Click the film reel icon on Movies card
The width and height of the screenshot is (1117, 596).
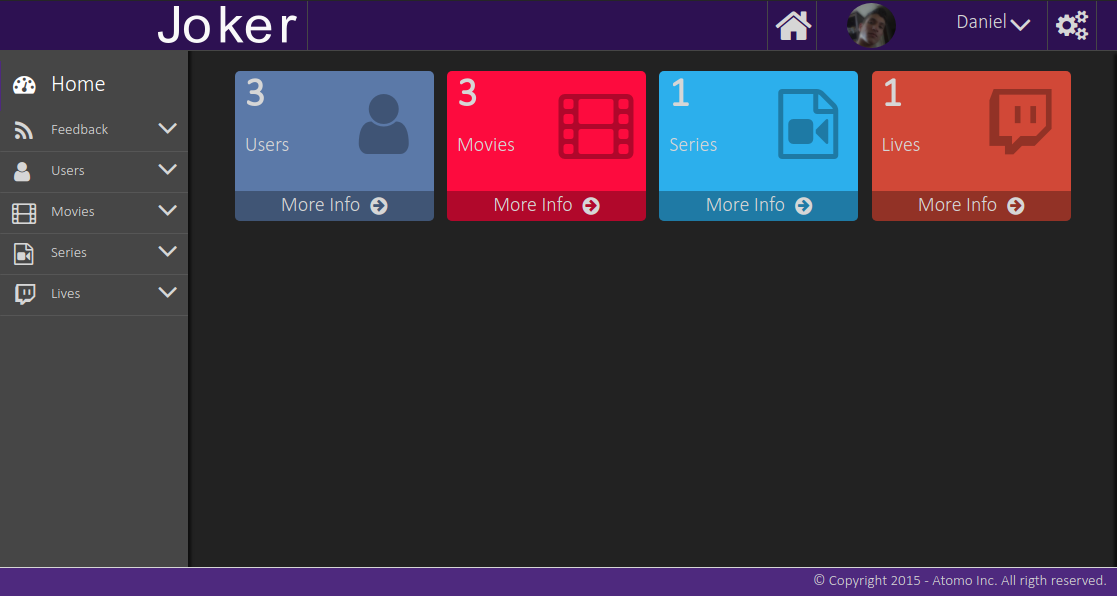596,126
